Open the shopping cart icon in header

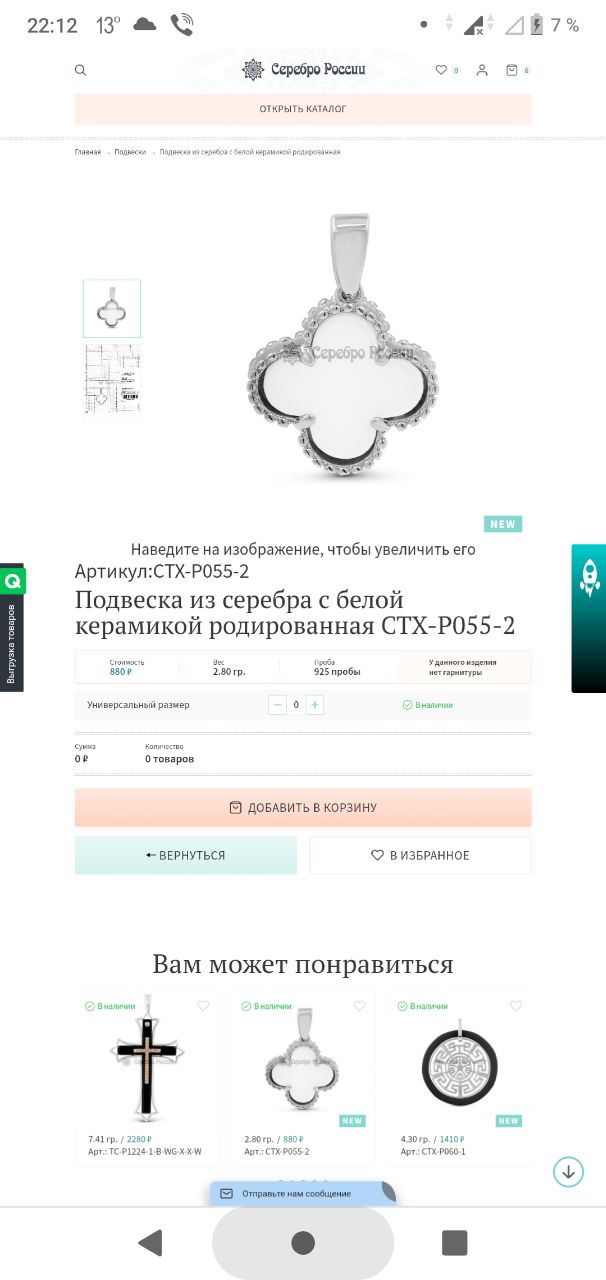click(512, 70)
